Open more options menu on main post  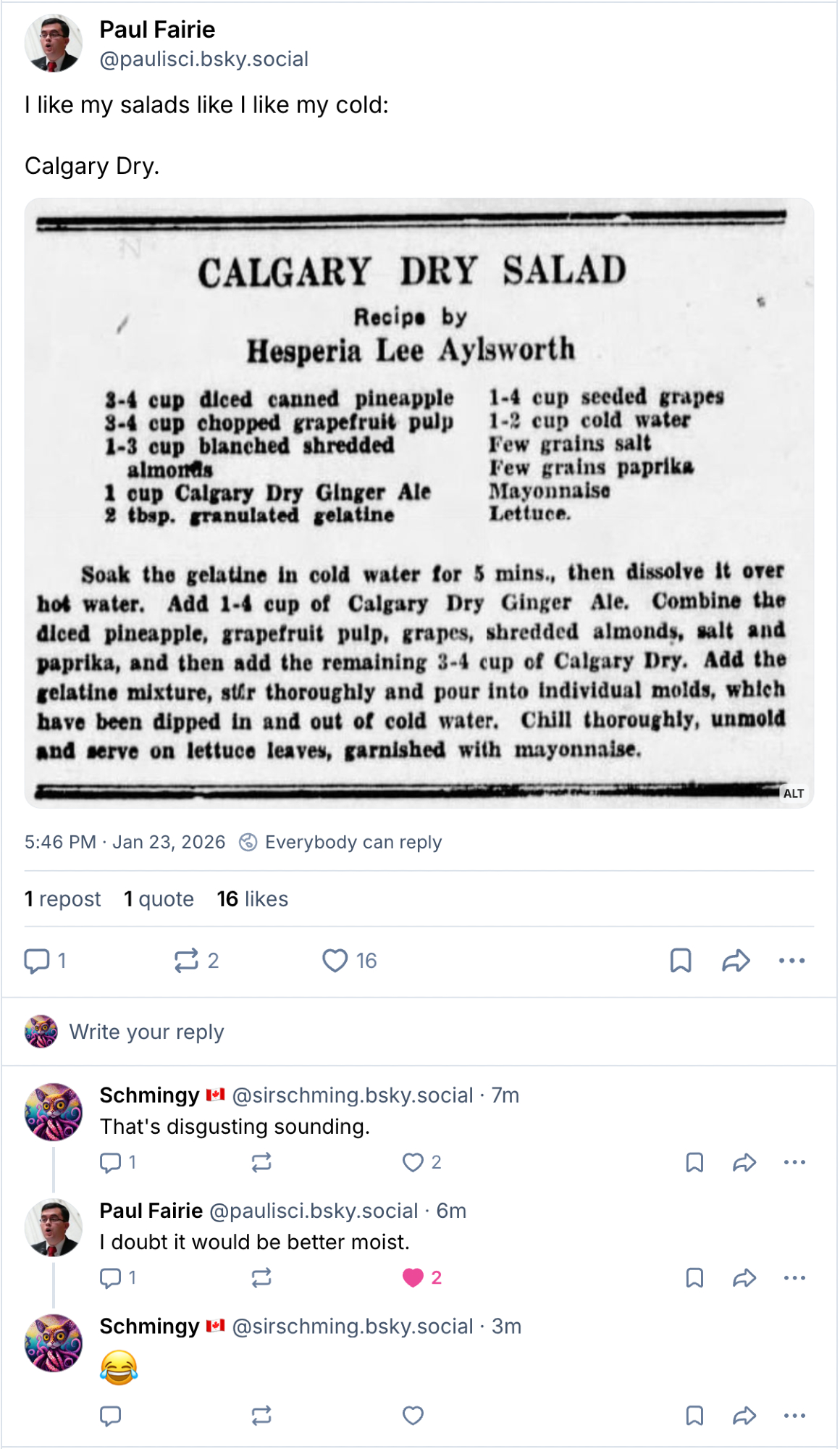coord(791,961)
